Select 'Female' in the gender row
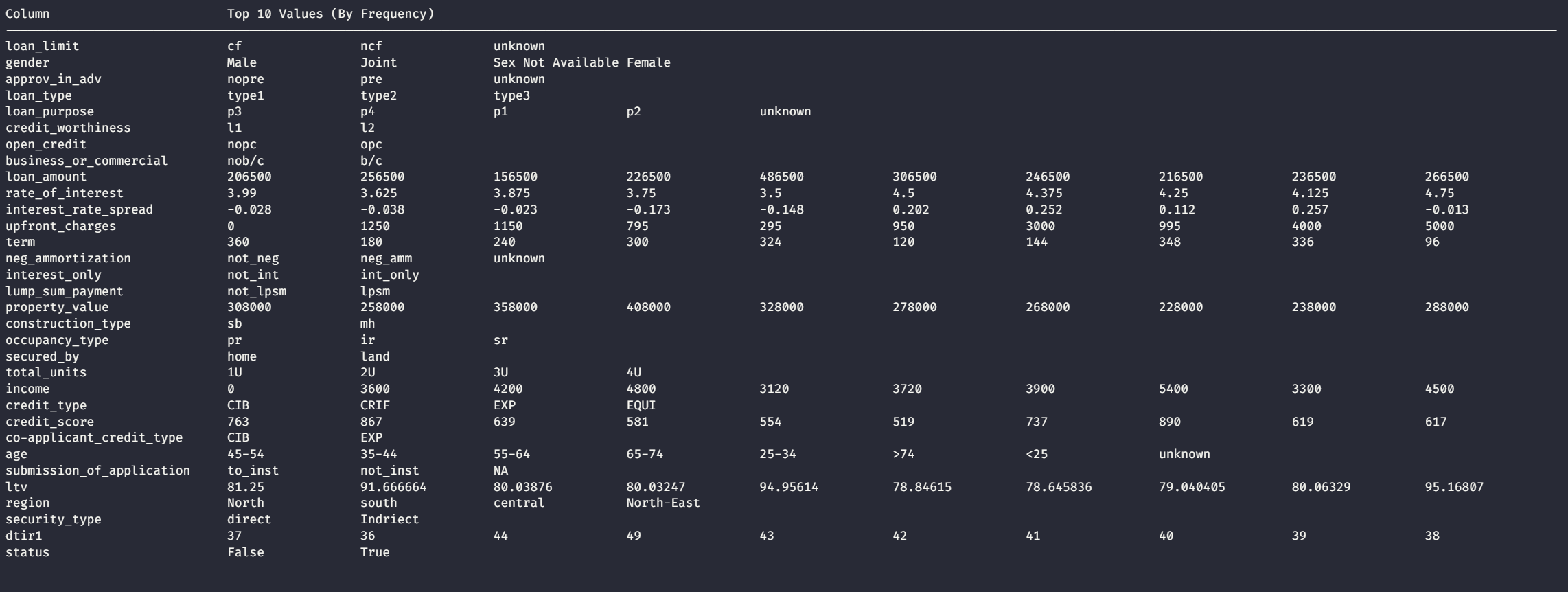 coord(649,62)
